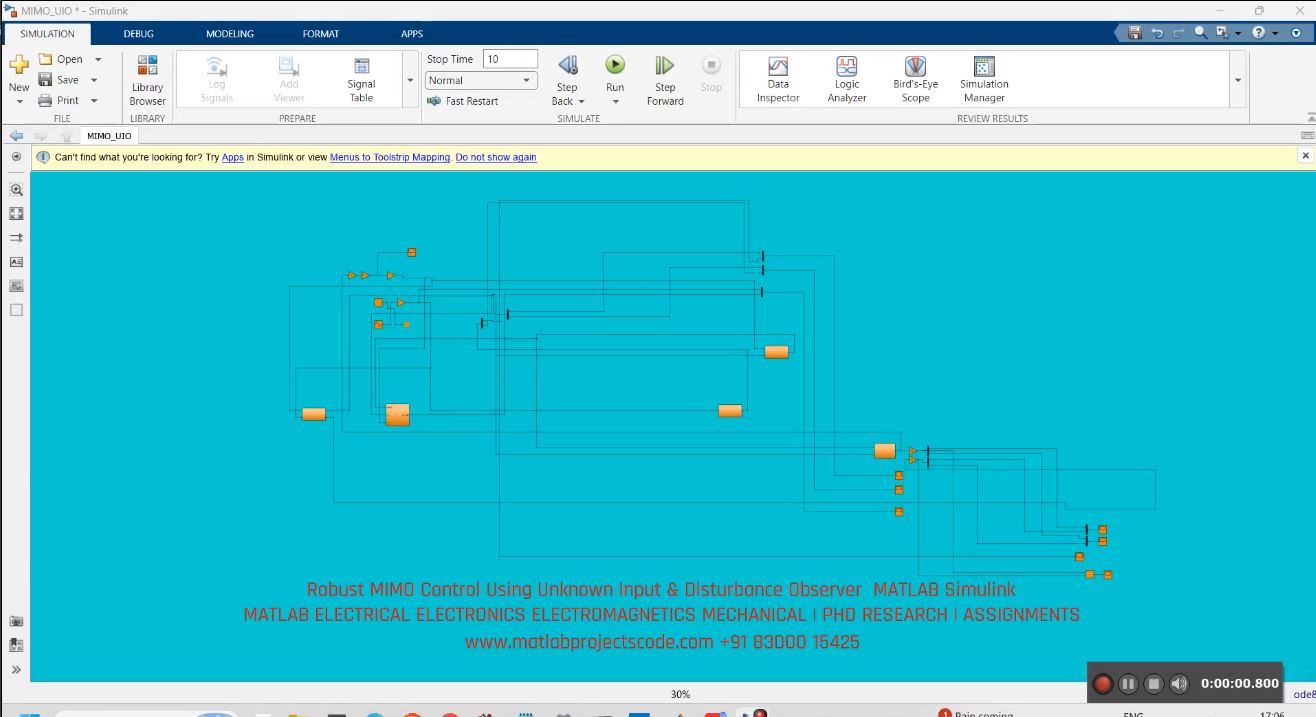
Task: Insert an image with the palette image icon
Action: pos(16,286)
